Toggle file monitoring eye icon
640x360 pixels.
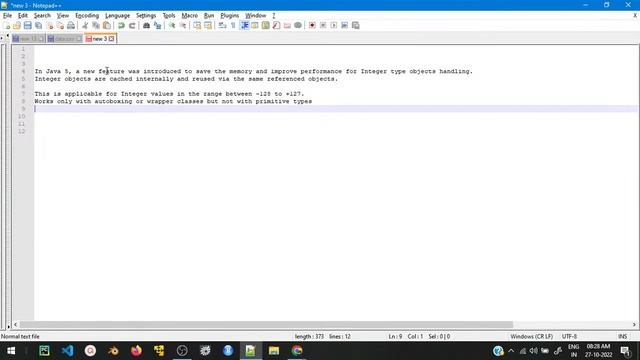point(298,25)
